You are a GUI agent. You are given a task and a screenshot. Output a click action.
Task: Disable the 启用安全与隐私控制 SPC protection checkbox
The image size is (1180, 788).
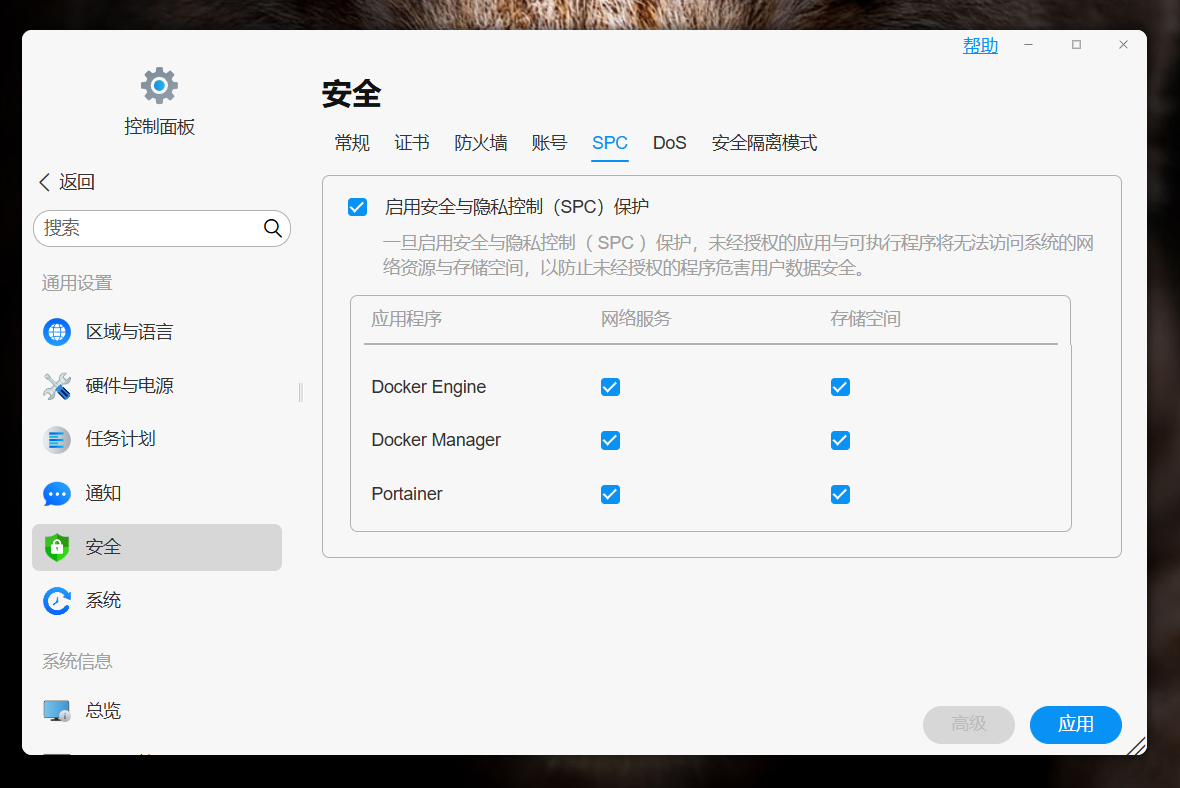coord(357,207)
